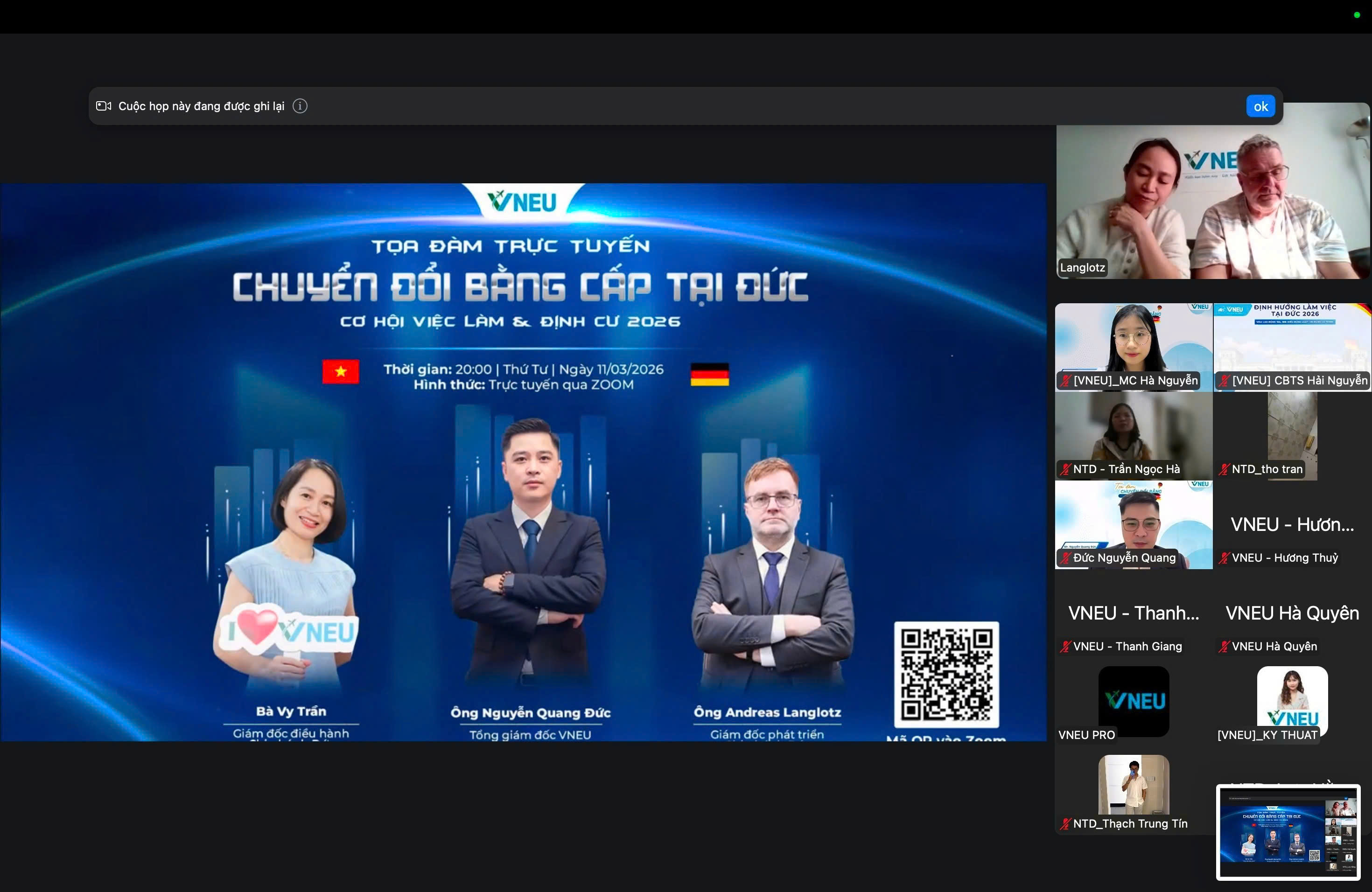Select the VNEU - Thanh Giang participant tile

tap(1134, 613)
